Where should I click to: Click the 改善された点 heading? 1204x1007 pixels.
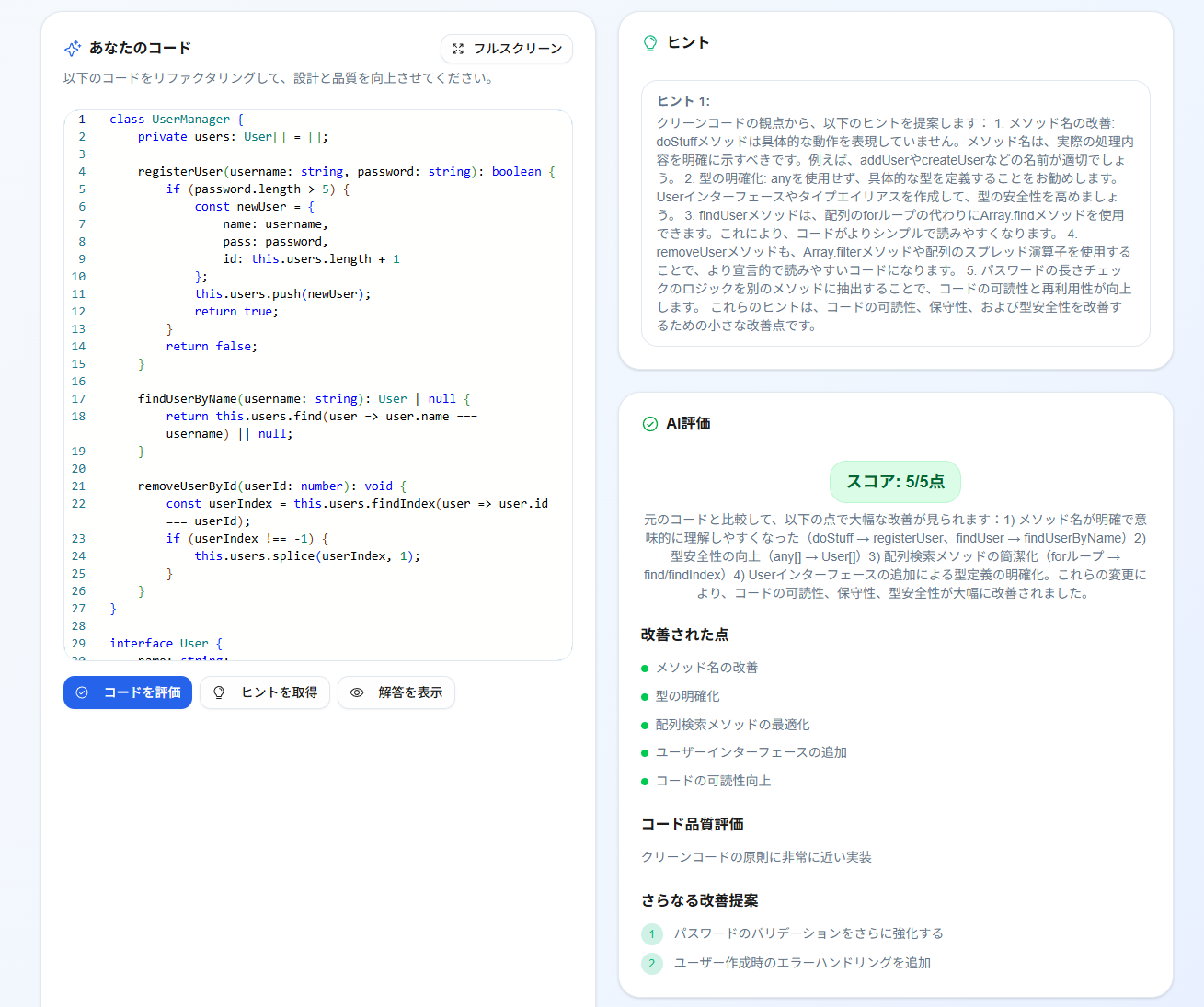coord(685,635)
